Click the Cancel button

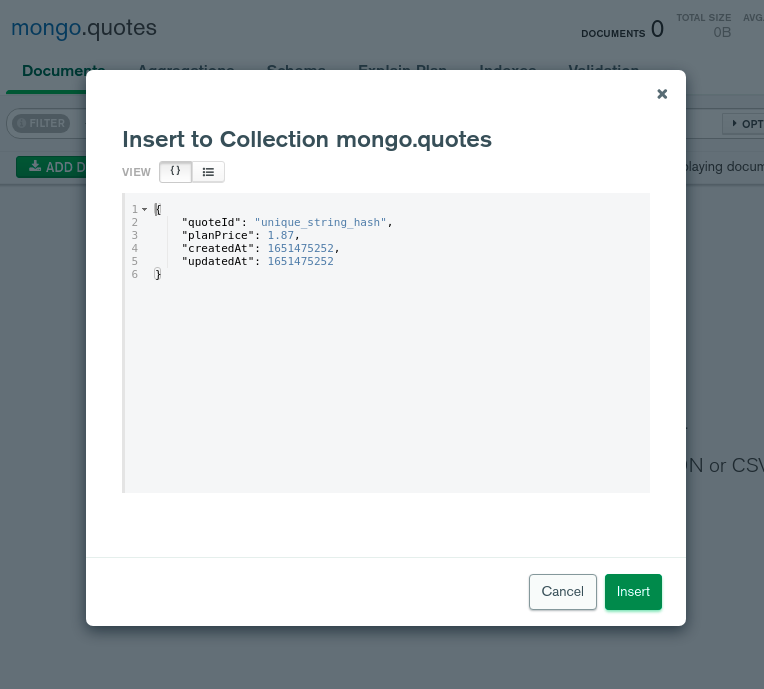(x=562, y=592)
